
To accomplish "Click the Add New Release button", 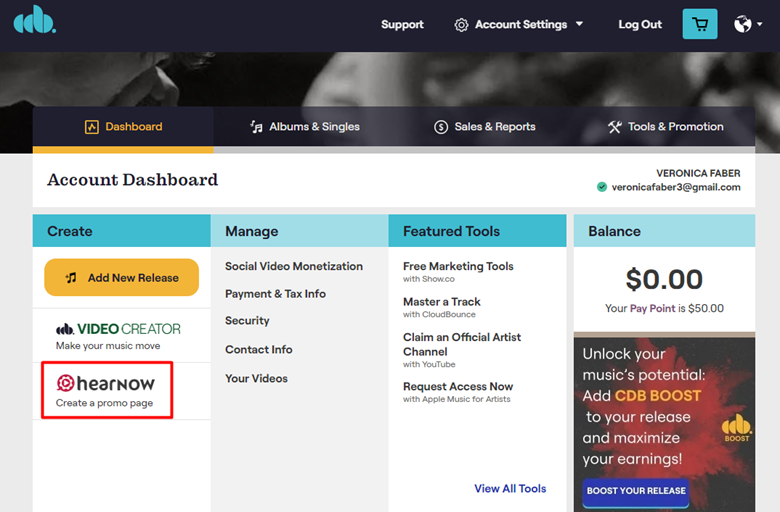I will (x=121, y=278).
